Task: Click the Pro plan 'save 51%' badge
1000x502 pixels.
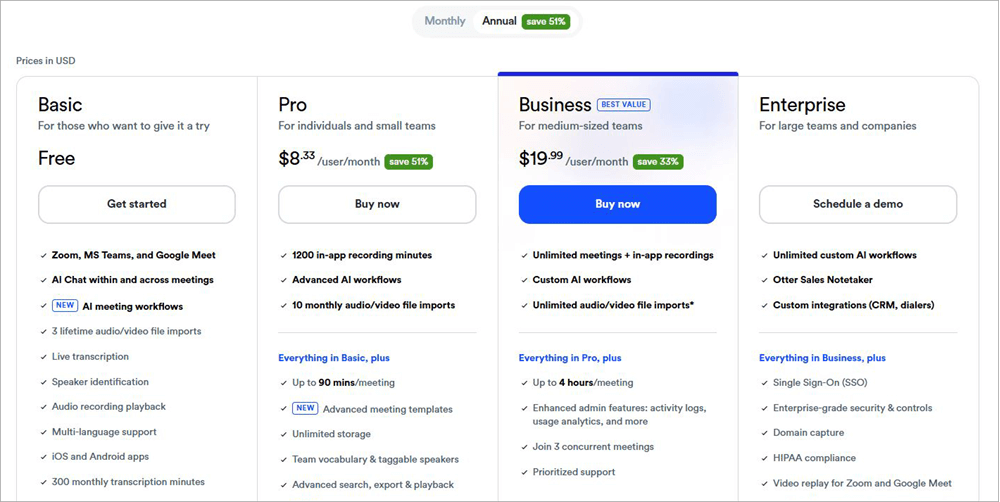Action: coord(408,162)
